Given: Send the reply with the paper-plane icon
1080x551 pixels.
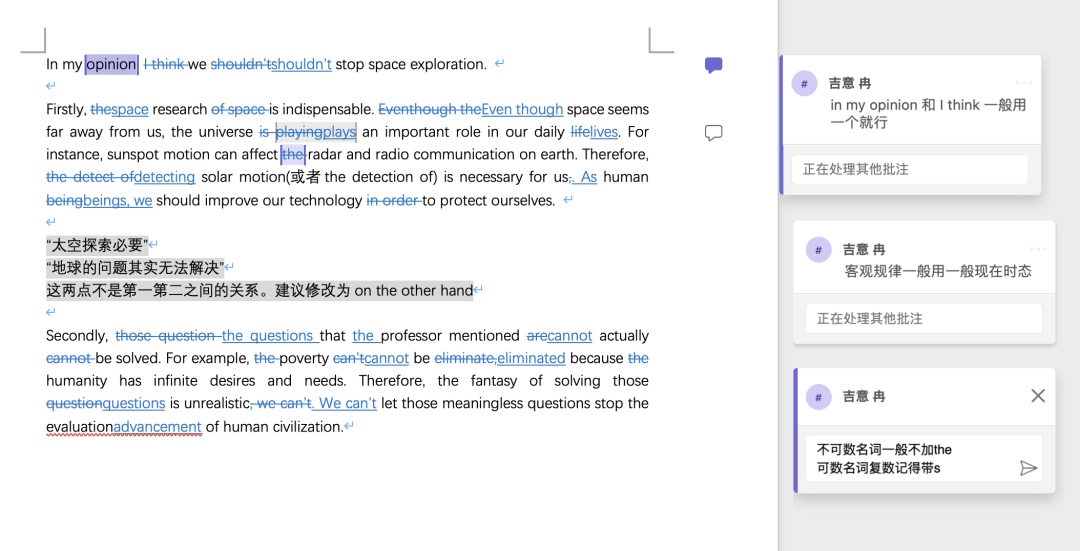Looking at the screenshot, I should pyautogui.click(x=1027, y=468).
